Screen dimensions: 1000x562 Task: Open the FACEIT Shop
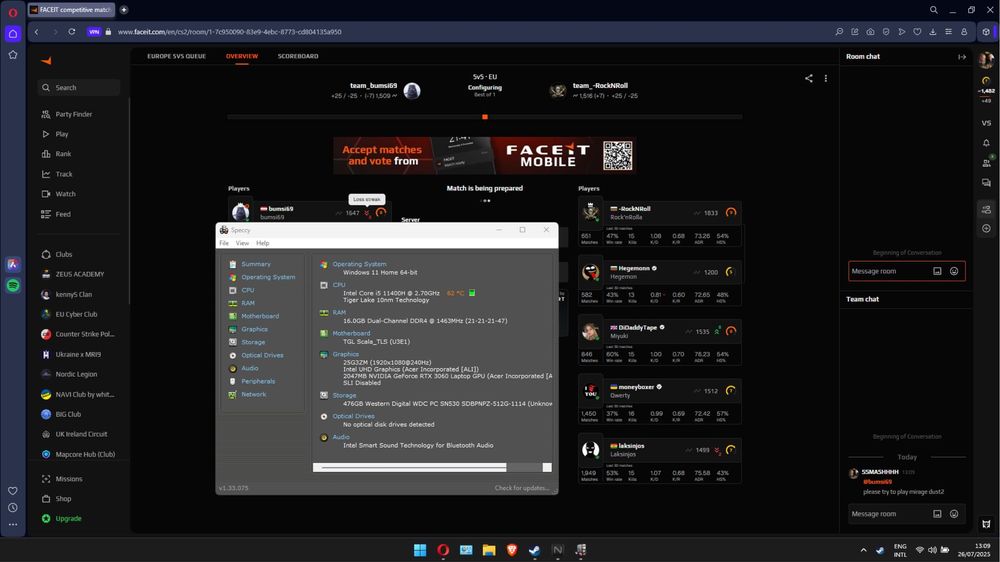coord(63,499)
